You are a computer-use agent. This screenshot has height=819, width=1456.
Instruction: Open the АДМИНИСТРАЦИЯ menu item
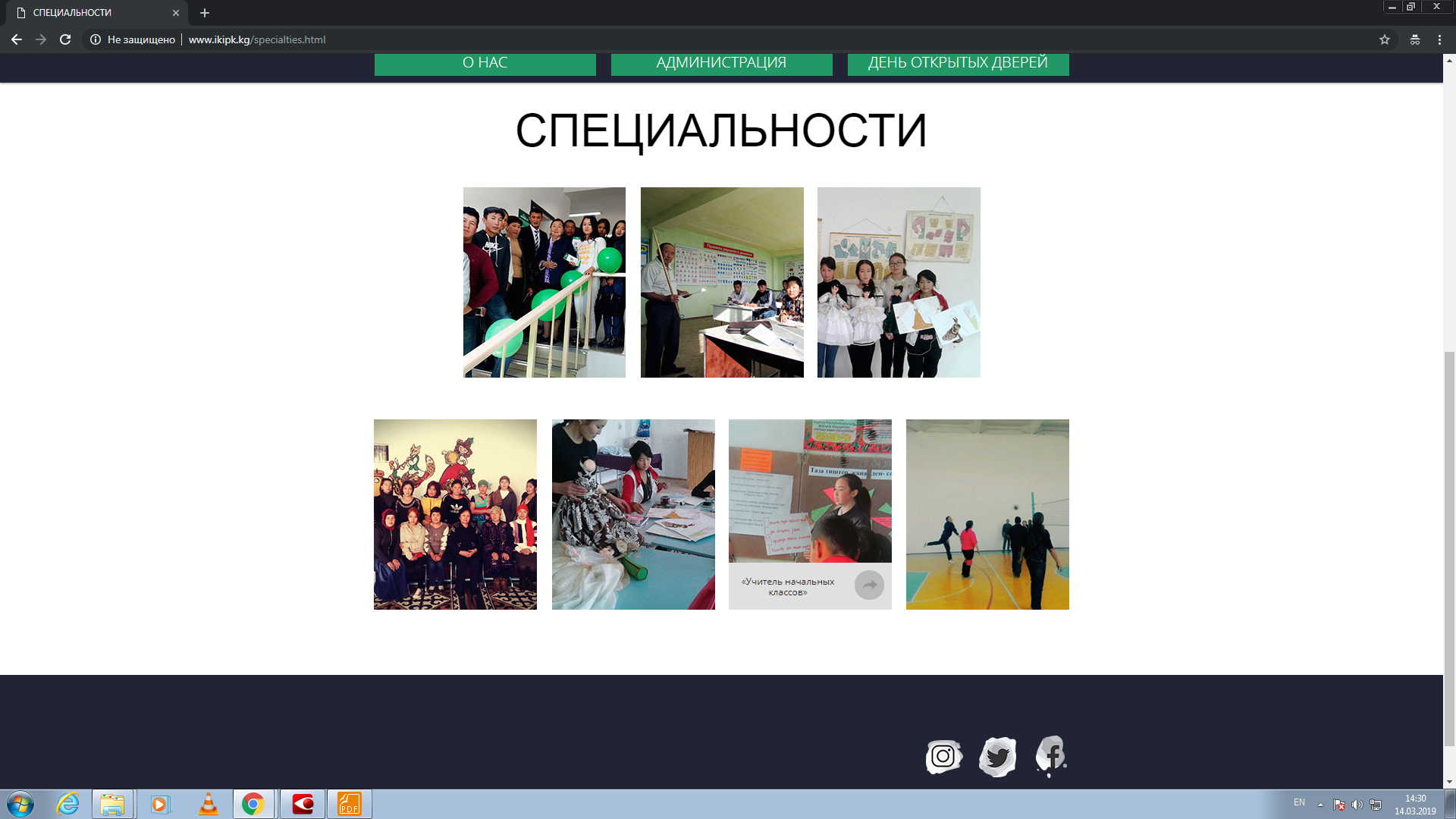point(721,63)
